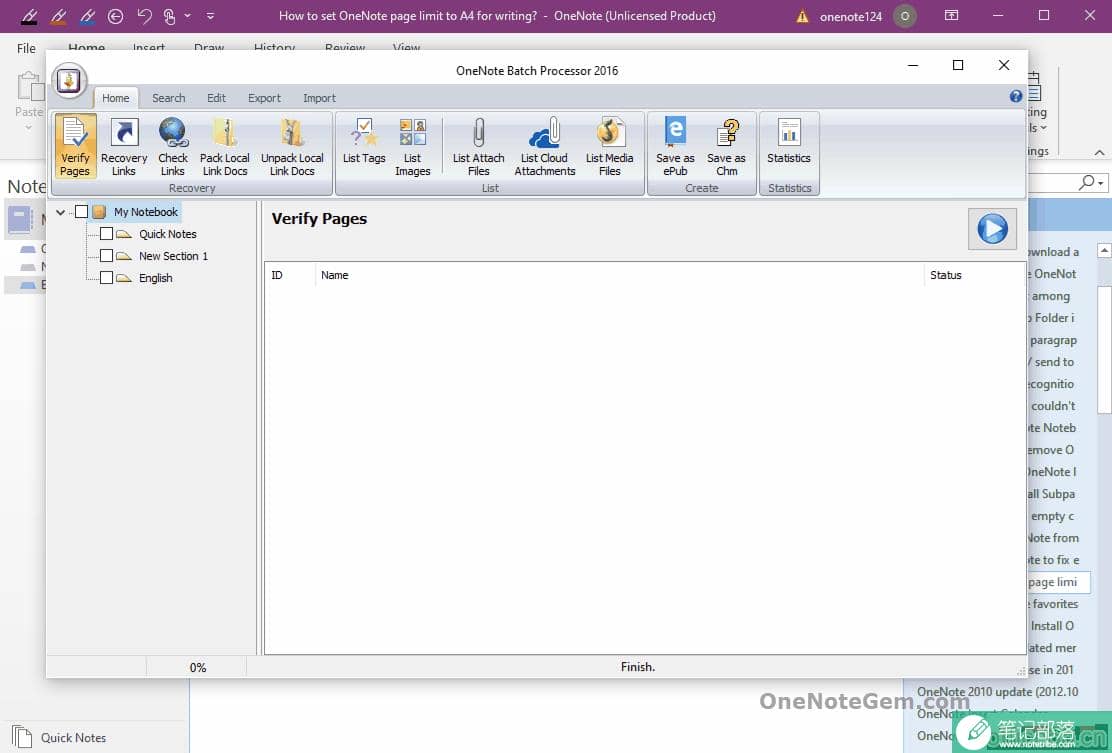This screenshot has width=1112, height=753.
Task: Switch to the Import tab
Action: point(319,98)
